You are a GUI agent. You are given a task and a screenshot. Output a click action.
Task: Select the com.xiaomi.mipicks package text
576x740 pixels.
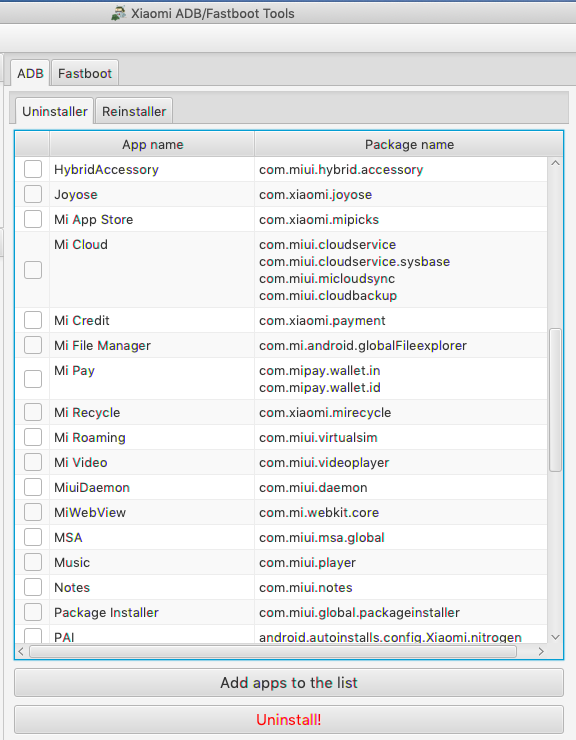(319, 219)
